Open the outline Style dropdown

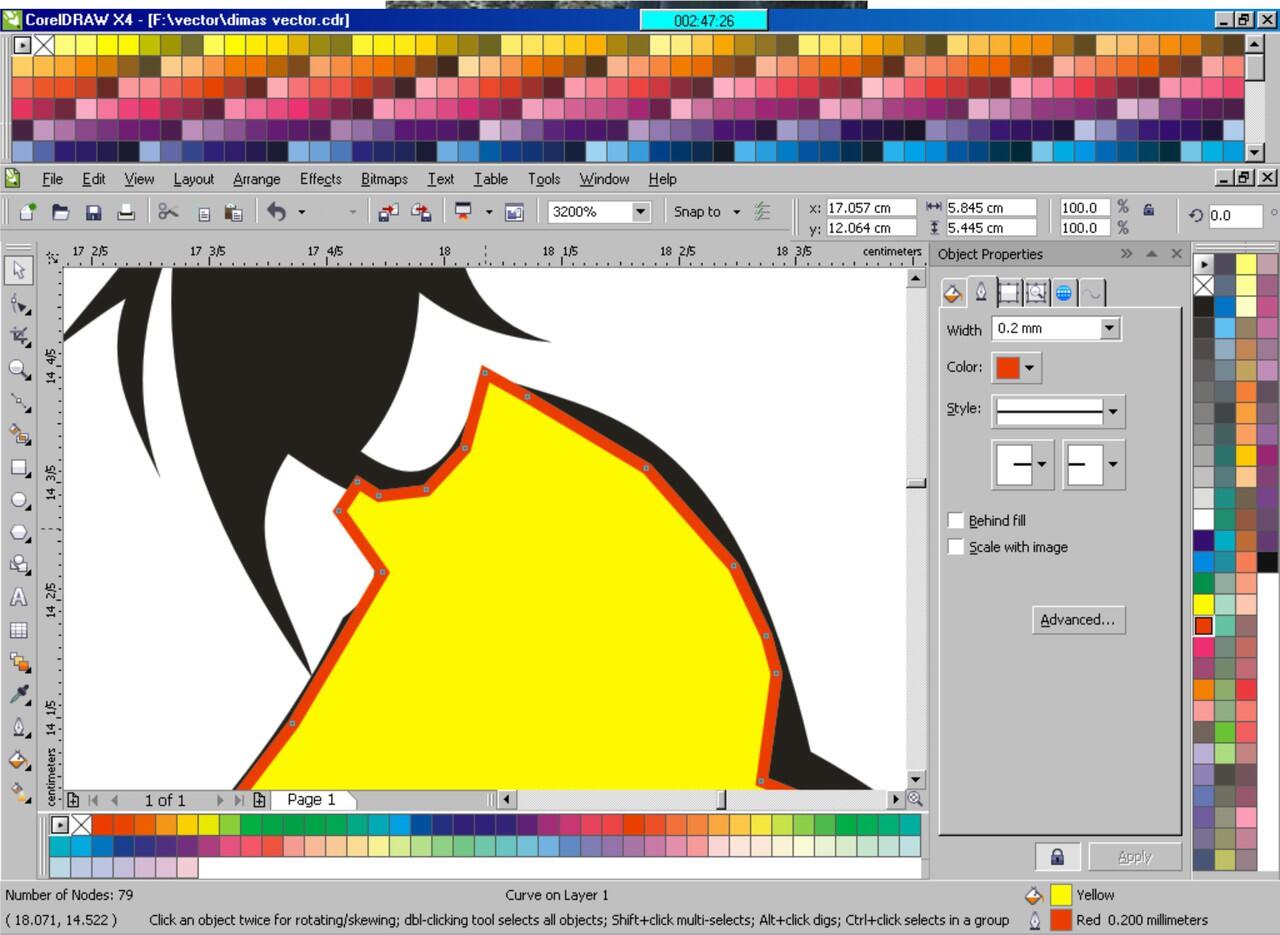pyautogui.click(x=1112, y=410)
